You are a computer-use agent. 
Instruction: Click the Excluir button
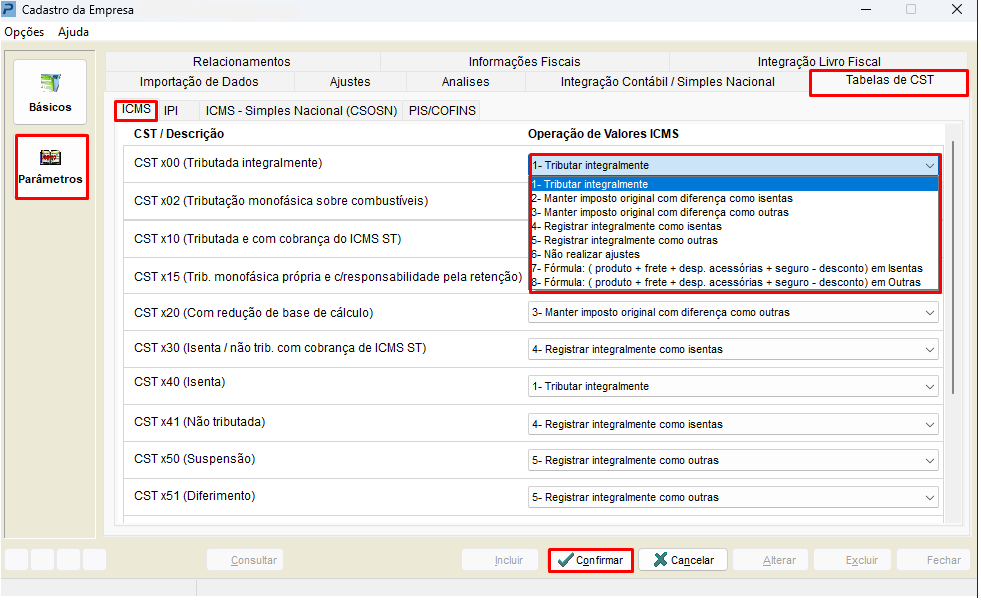(x=852, y=560)
